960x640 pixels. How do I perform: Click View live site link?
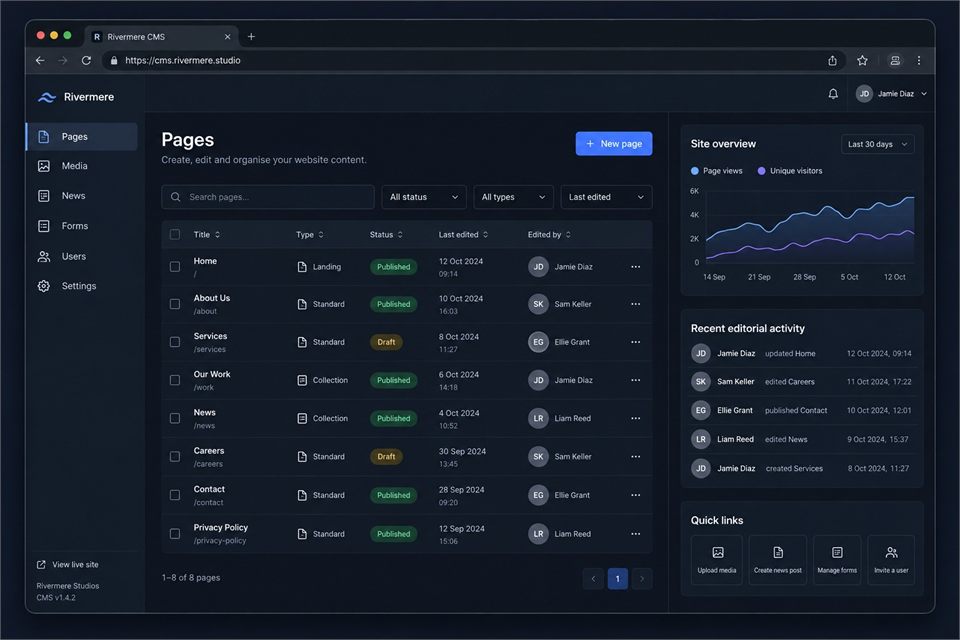click(x=67, y=565)
